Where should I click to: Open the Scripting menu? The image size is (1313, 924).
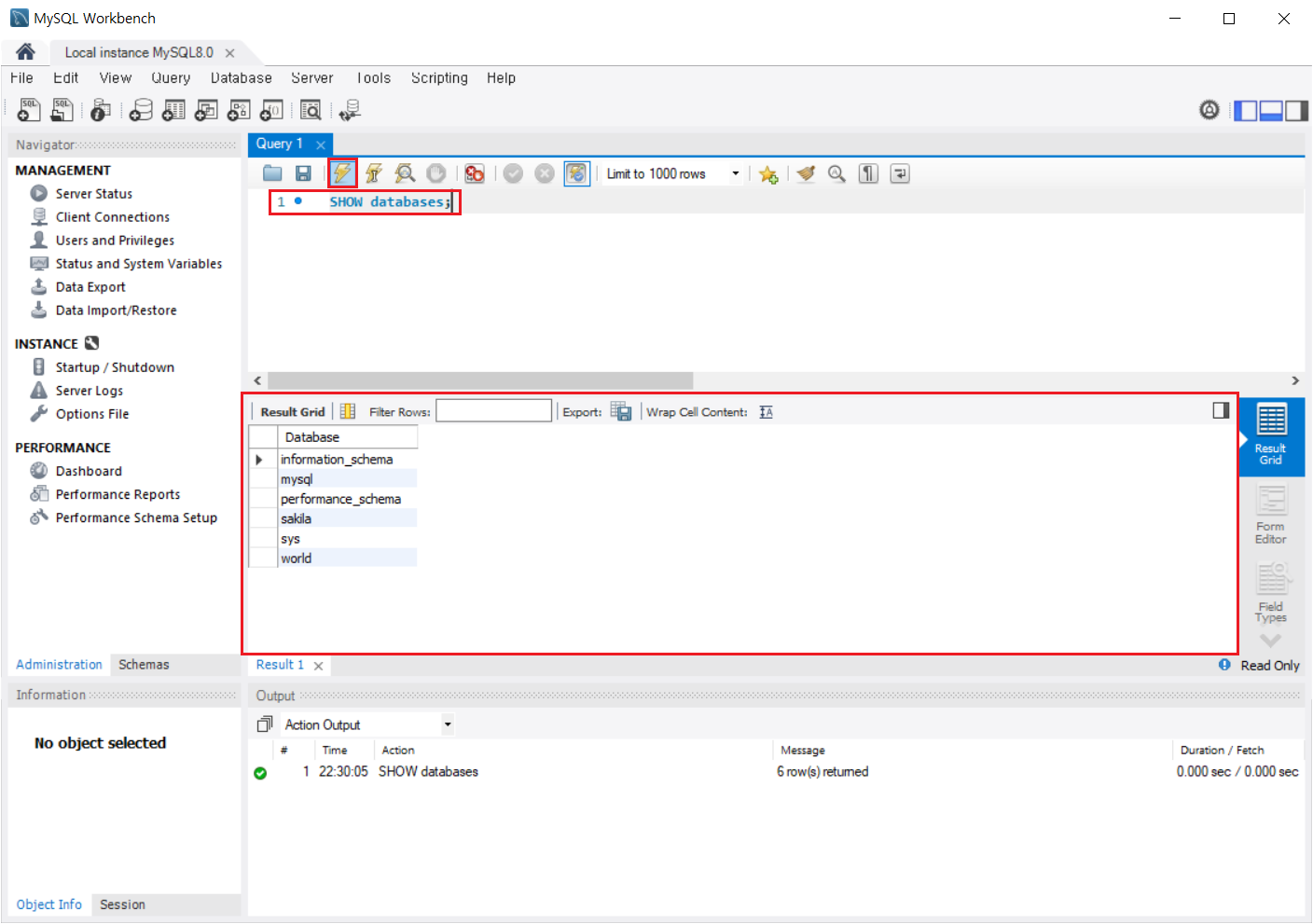tap(439, 78)
